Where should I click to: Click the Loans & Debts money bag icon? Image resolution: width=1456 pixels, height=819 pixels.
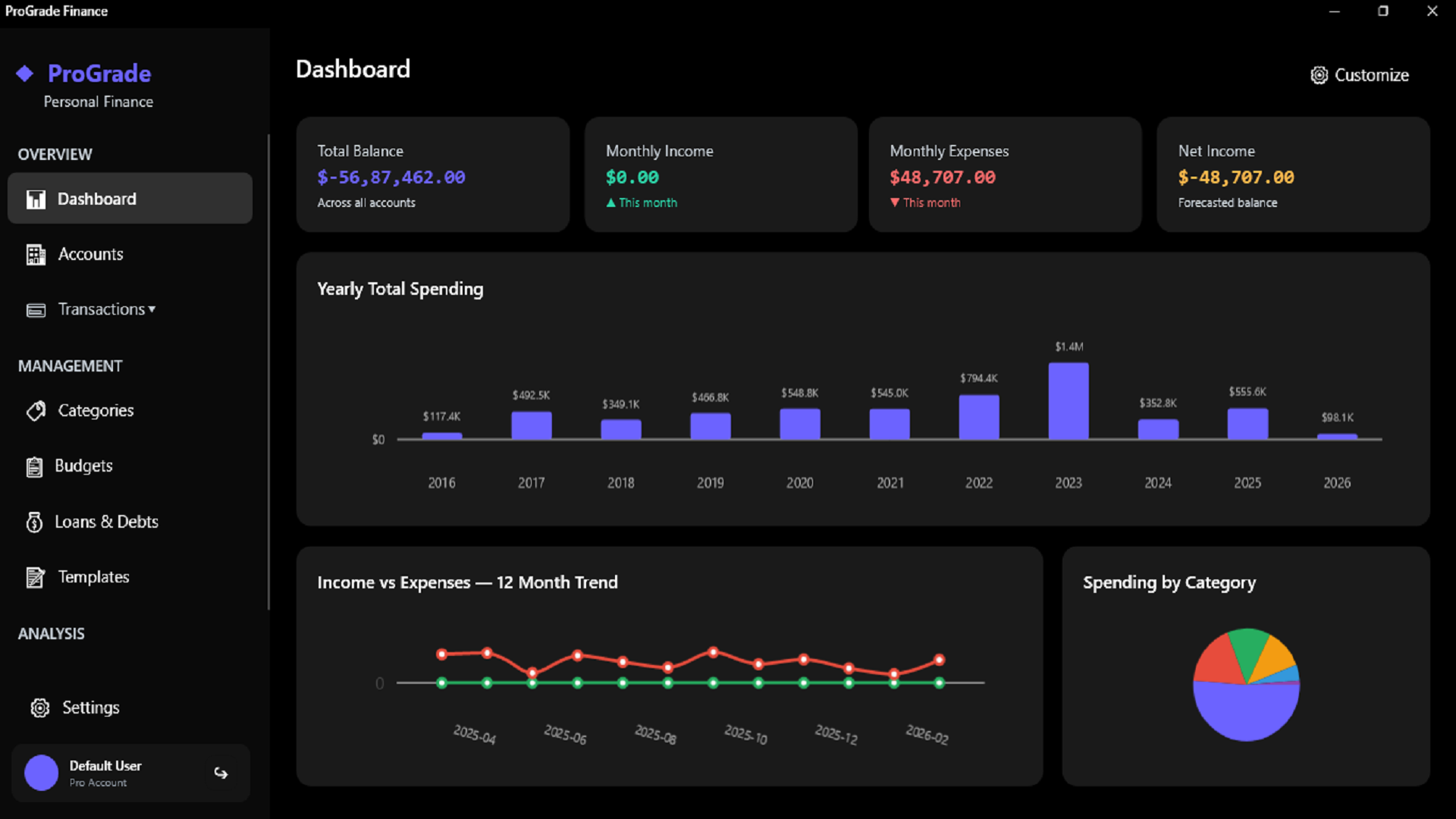click(x=34, y=522)
